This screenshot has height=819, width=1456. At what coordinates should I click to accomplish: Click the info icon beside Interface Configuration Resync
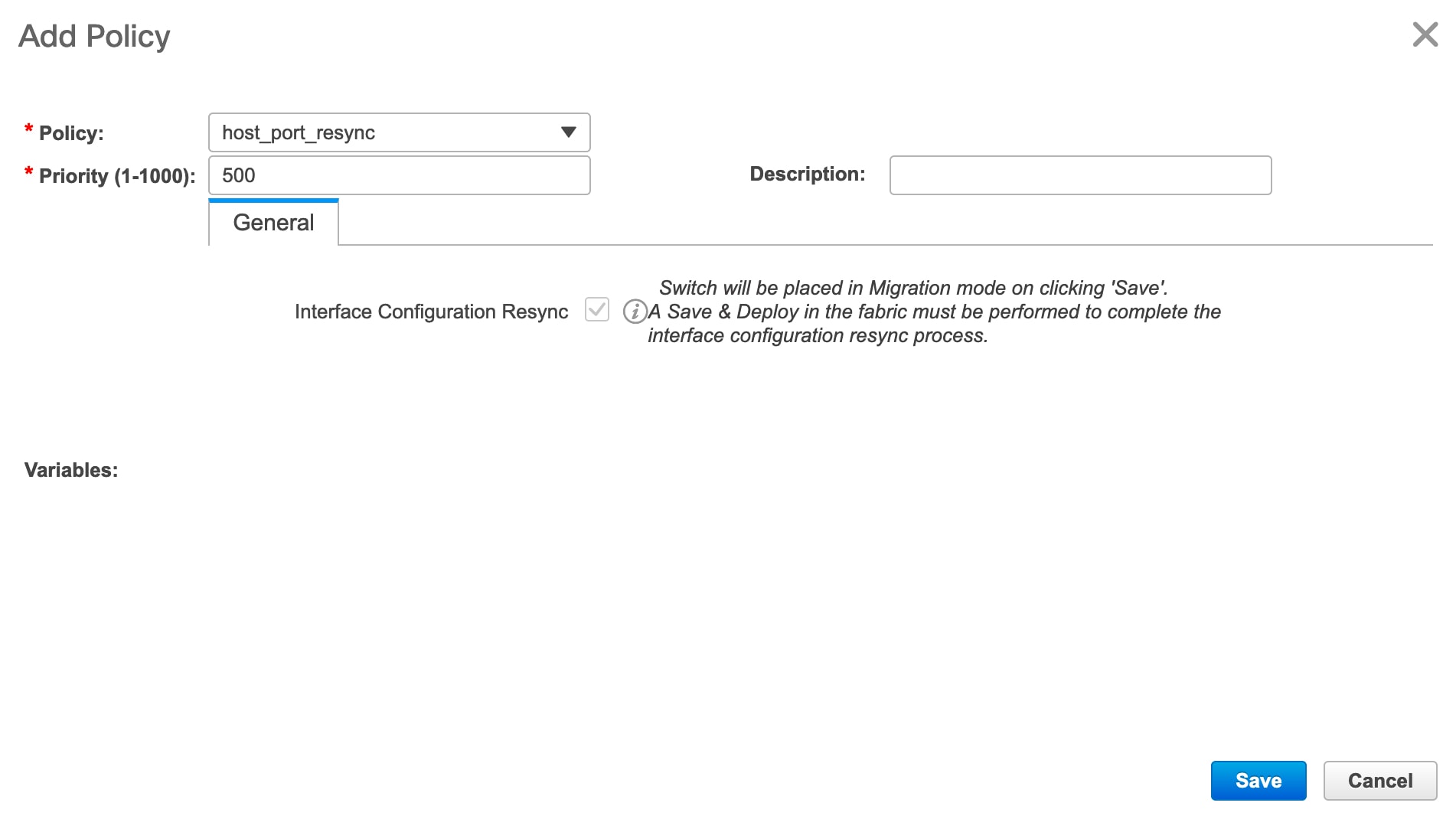point(635,312)
